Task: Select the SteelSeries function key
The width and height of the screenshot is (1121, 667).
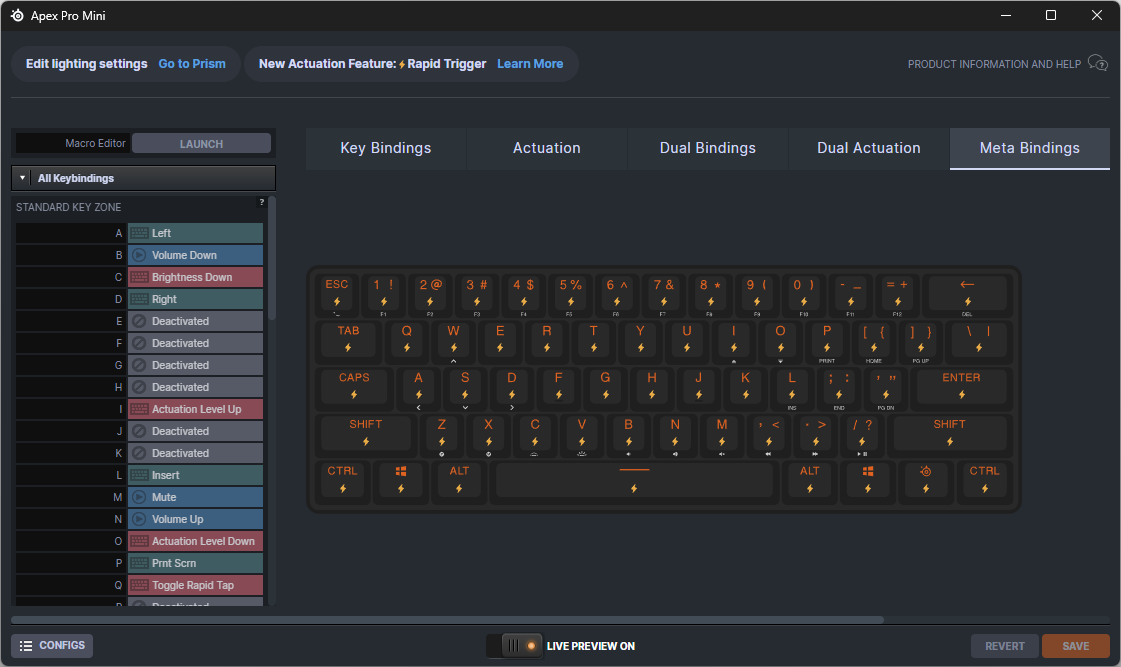Action: tap(926, 479)
